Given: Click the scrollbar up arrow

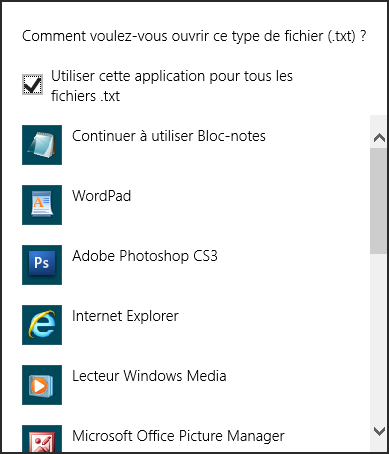Looking at the screenshot, I should point(379,137).
